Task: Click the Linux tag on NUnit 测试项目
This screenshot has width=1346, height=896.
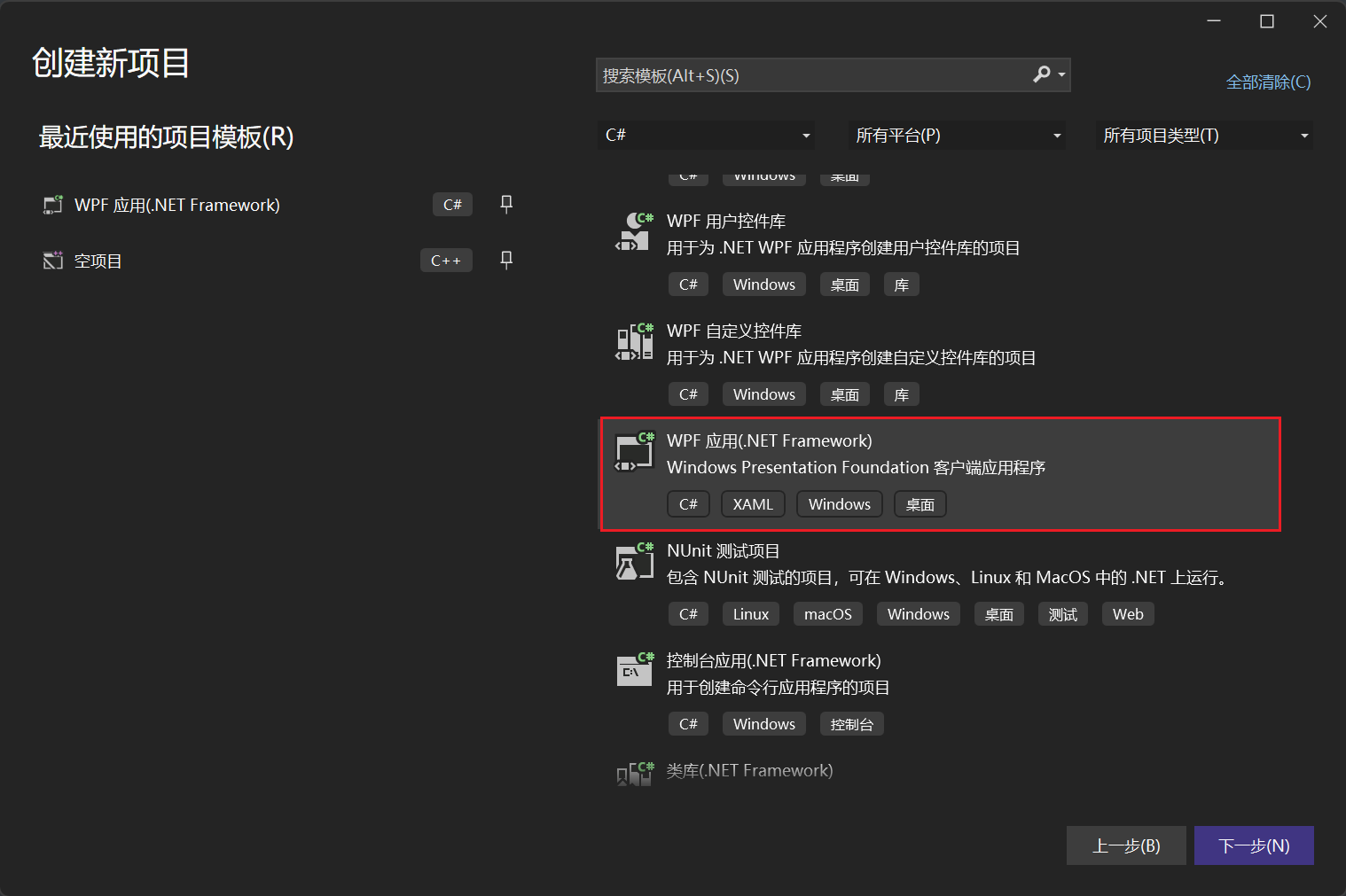Action: tap(751, 614)
